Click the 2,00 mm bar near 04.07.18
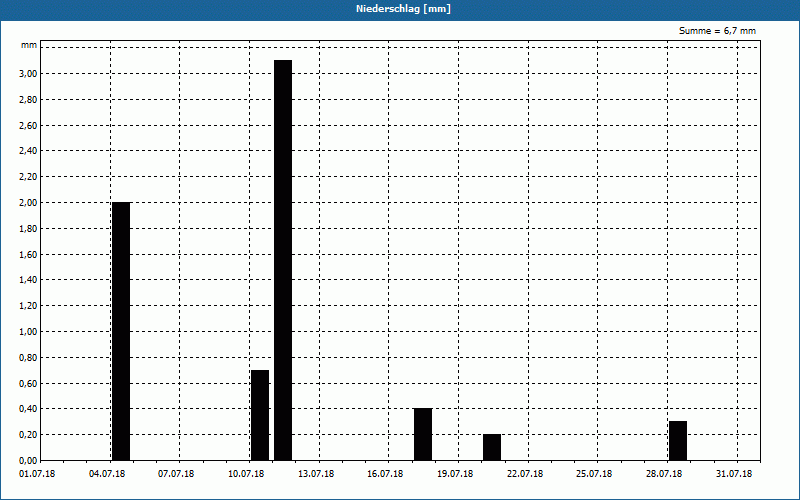The image size is (800, 500). [x=121, y=331]
